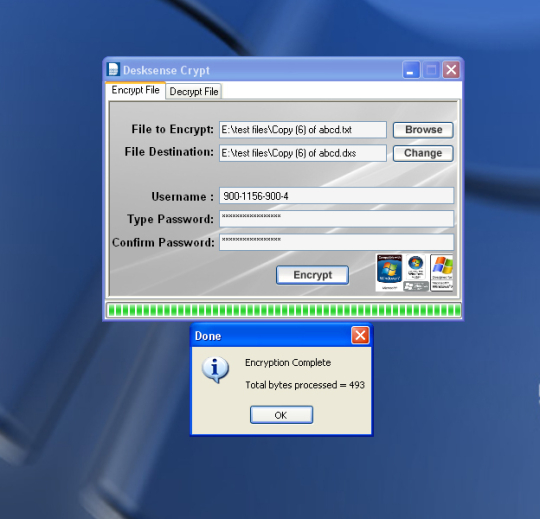Click the Confirm Password field
540x519 pixels.
[x=336, y=242]
